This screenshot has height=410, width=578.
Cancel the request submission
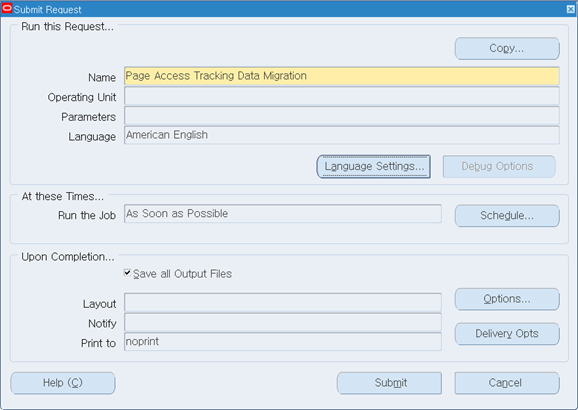coord(507,383)
